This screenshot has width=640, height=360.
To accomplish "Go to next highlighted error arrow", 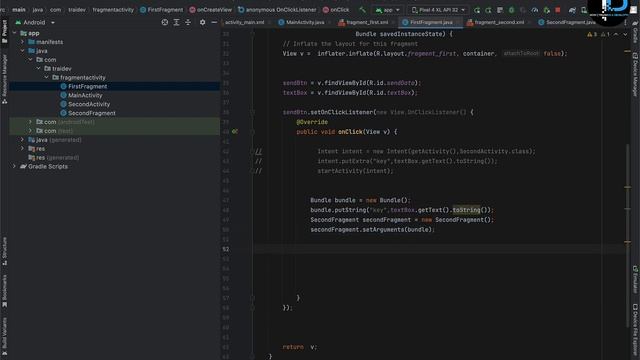I will [625, 34].
